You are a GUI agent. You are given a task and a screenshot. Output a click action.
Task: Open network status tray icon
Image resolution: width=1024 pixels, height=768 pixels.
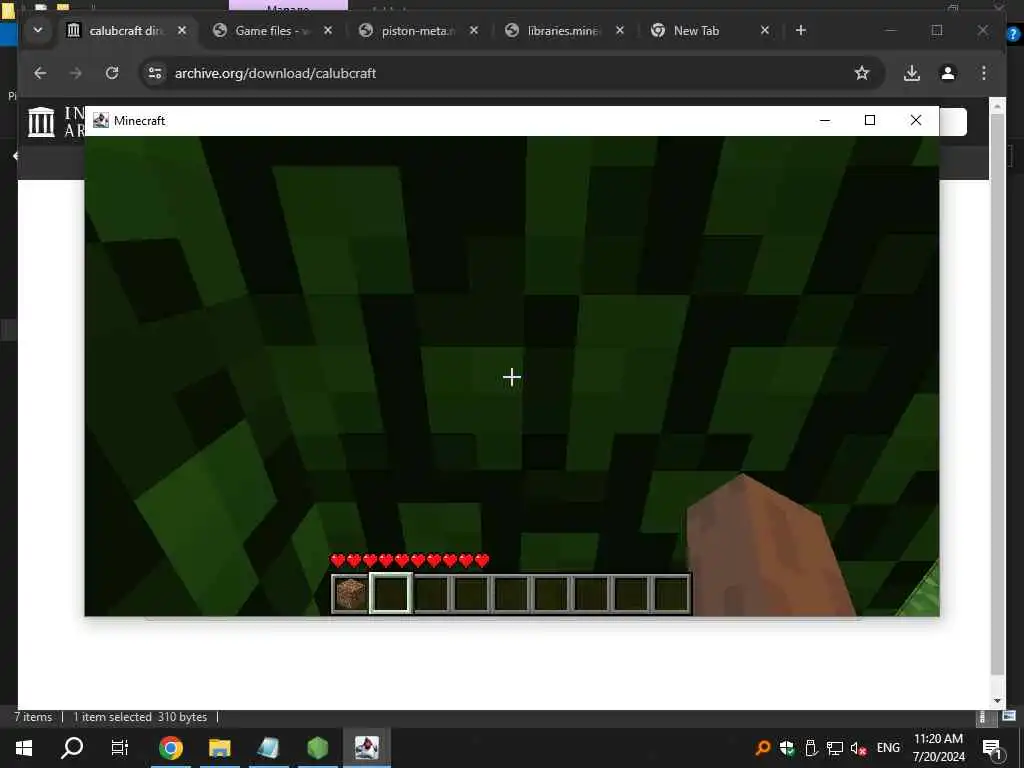(835, 748)
